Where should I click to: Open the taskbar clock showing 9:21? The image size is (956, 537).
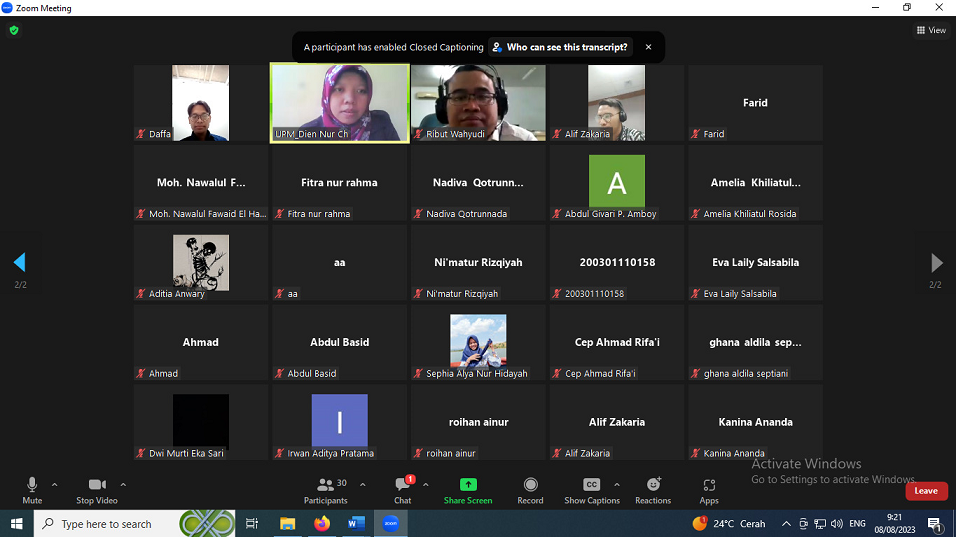coord(894,524)
